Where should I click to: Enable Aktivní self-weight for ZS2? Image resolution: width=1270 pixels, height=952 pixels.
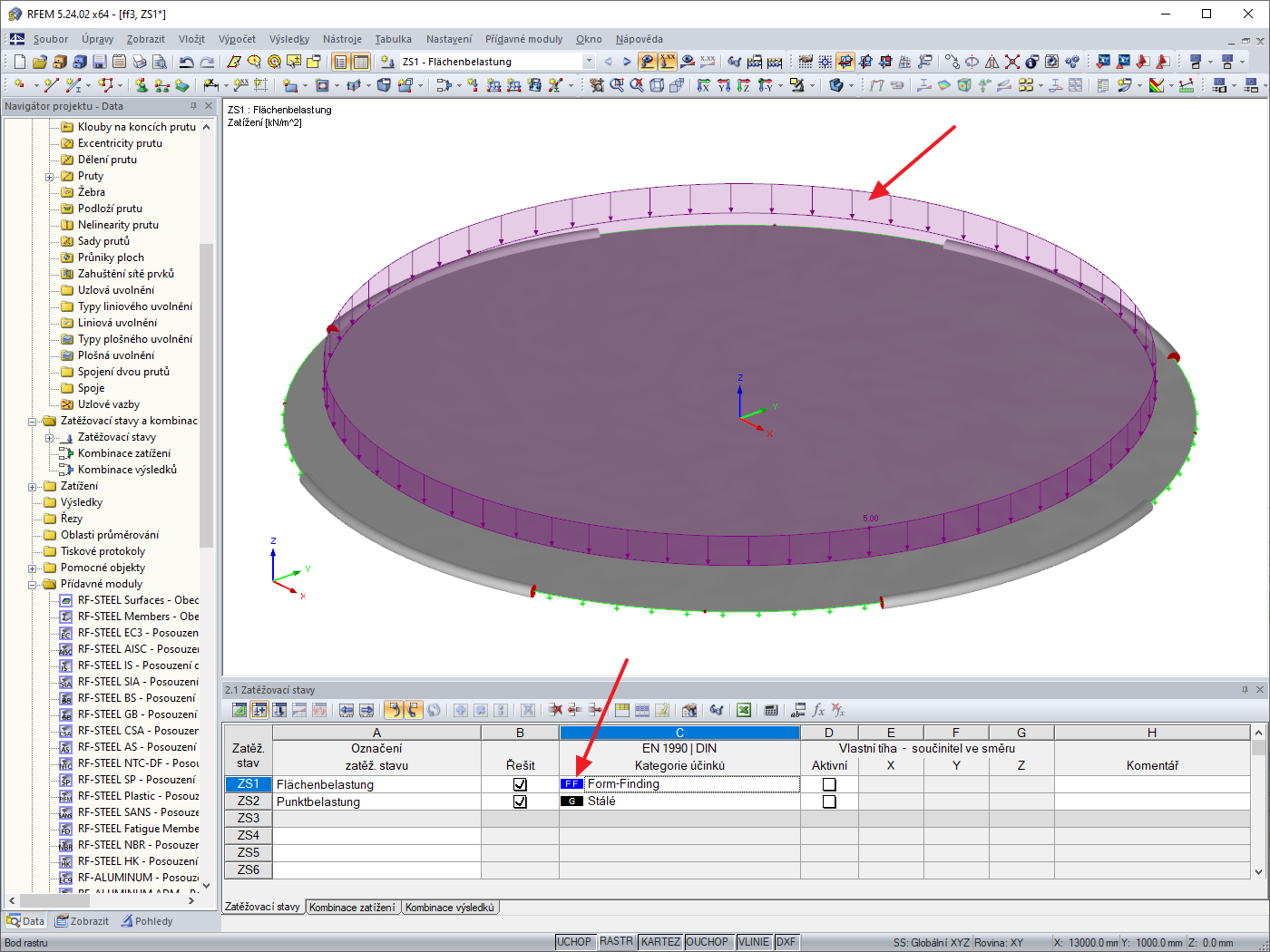pyautogui.click(x=829, y=801)
